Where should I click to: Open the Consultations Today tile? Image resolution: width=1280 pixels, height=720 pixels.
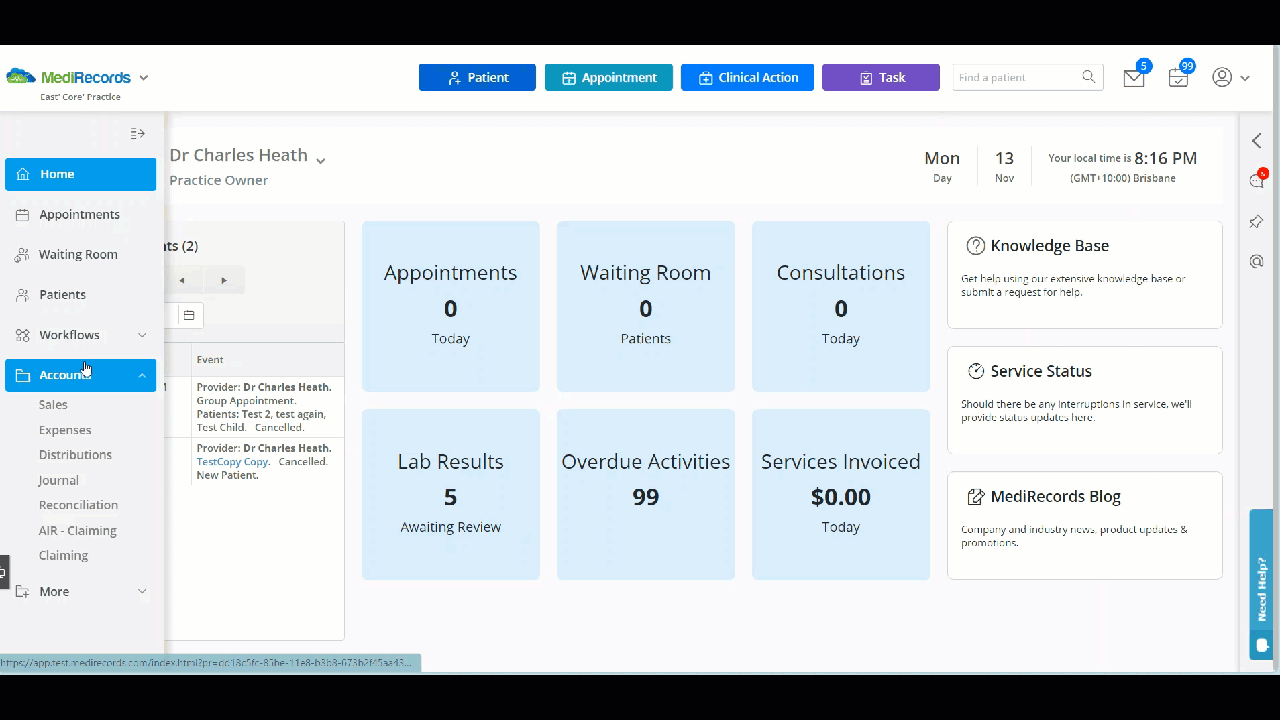tap(841, 306)
